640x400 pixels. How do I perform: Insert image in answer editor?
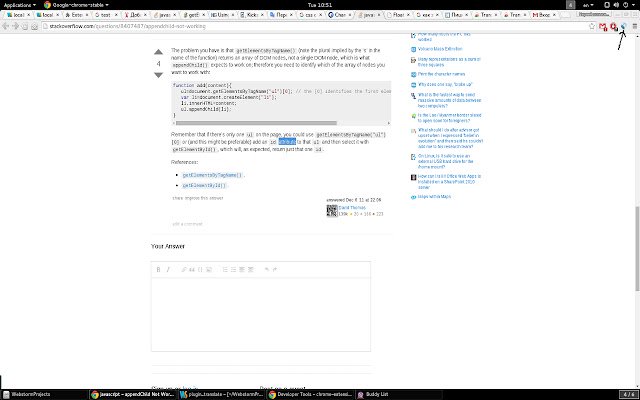click(x=209, y=269)
